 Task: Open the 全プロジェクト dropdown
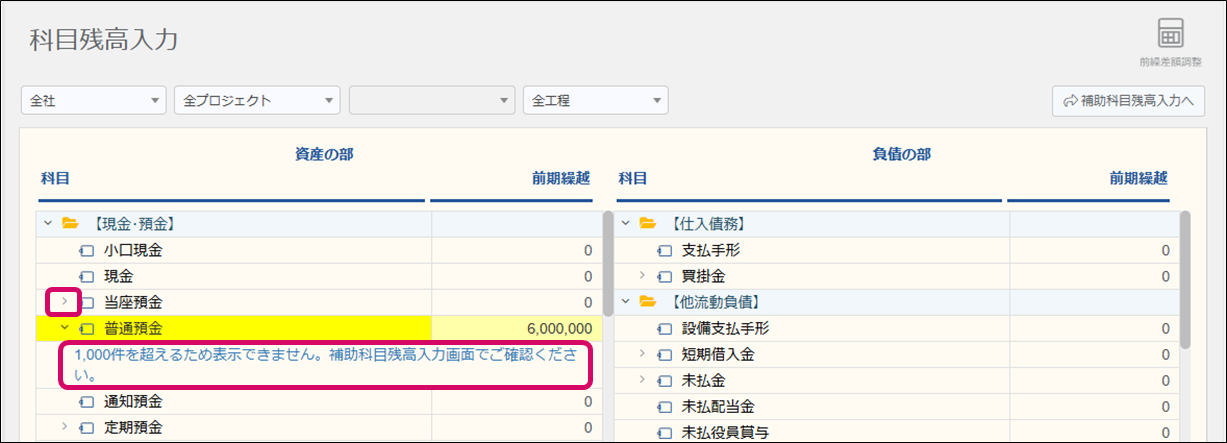click(258, 101)
